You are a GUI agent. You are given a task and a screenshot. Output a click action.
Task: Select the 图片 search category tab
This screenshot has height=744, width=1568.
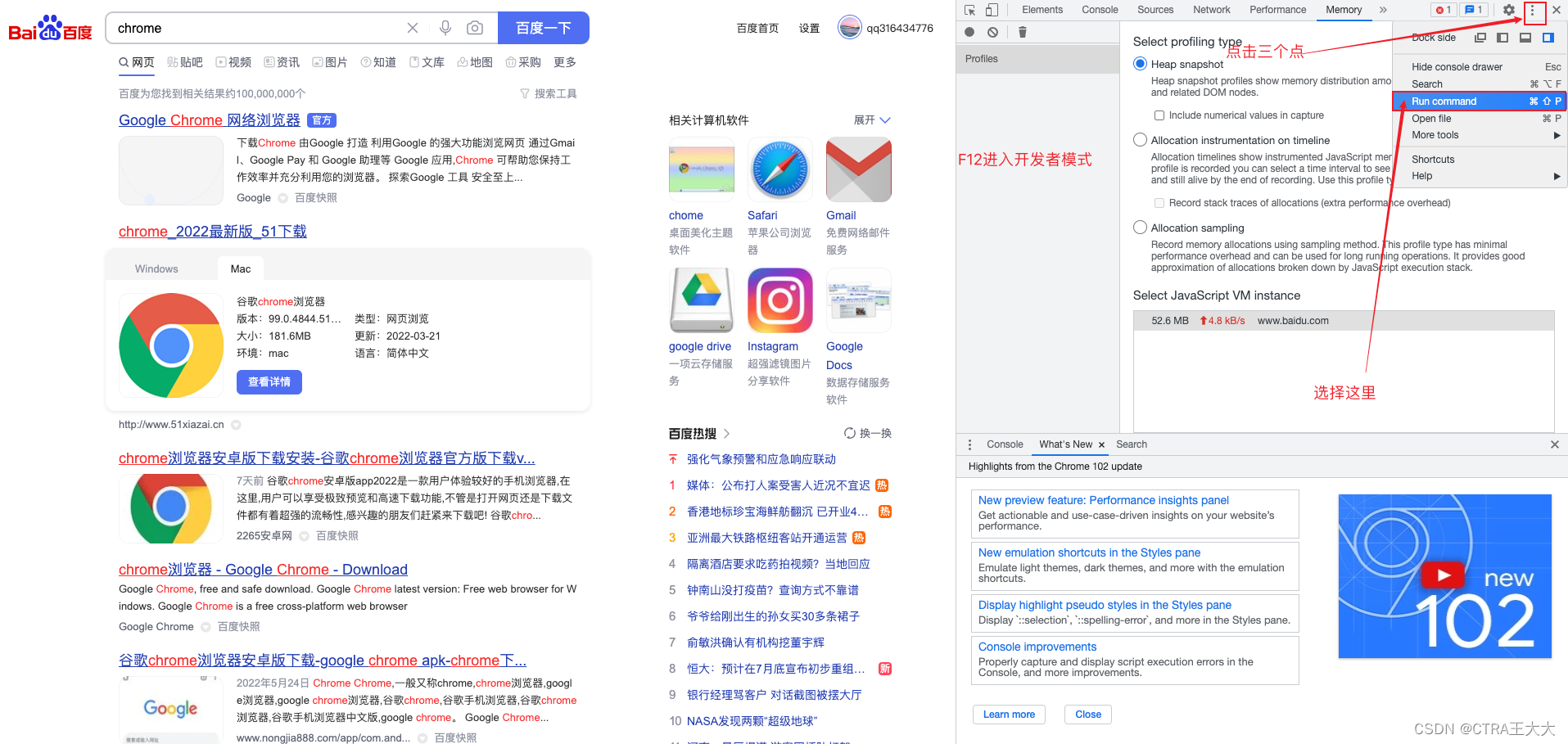330,62
